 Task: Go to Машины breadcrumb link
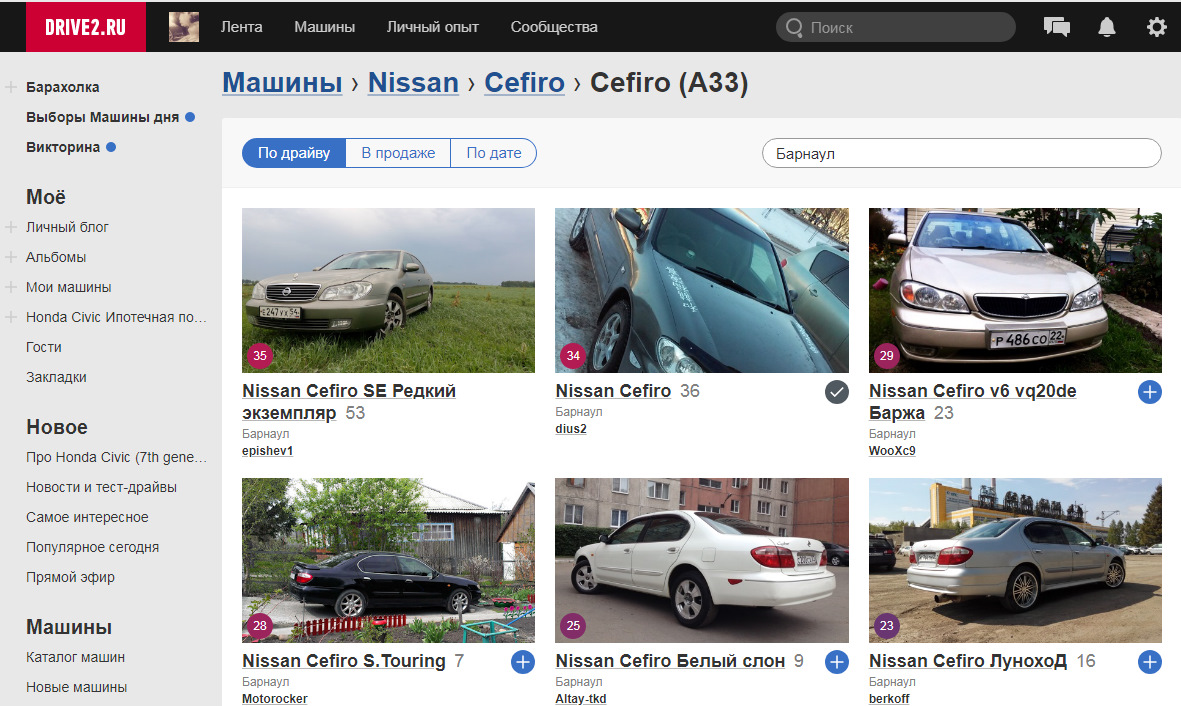tap(282, 82)
